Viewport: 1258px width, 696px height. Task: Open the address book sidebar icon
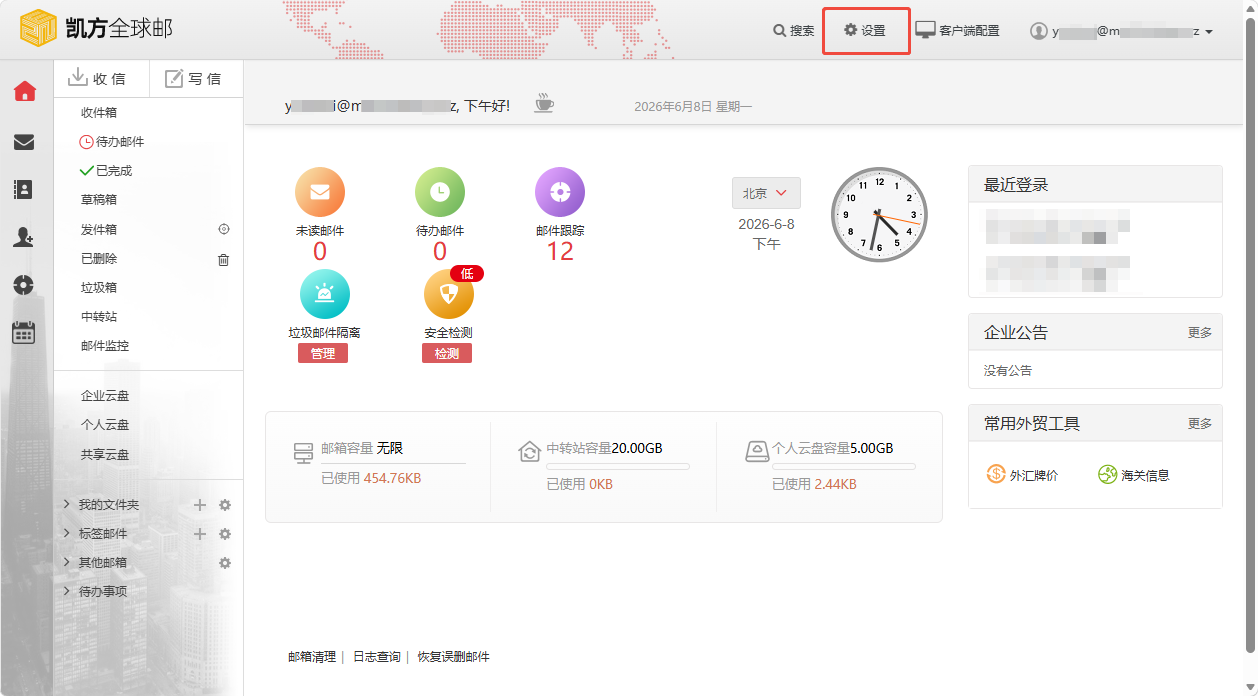[x=24, y=189]
